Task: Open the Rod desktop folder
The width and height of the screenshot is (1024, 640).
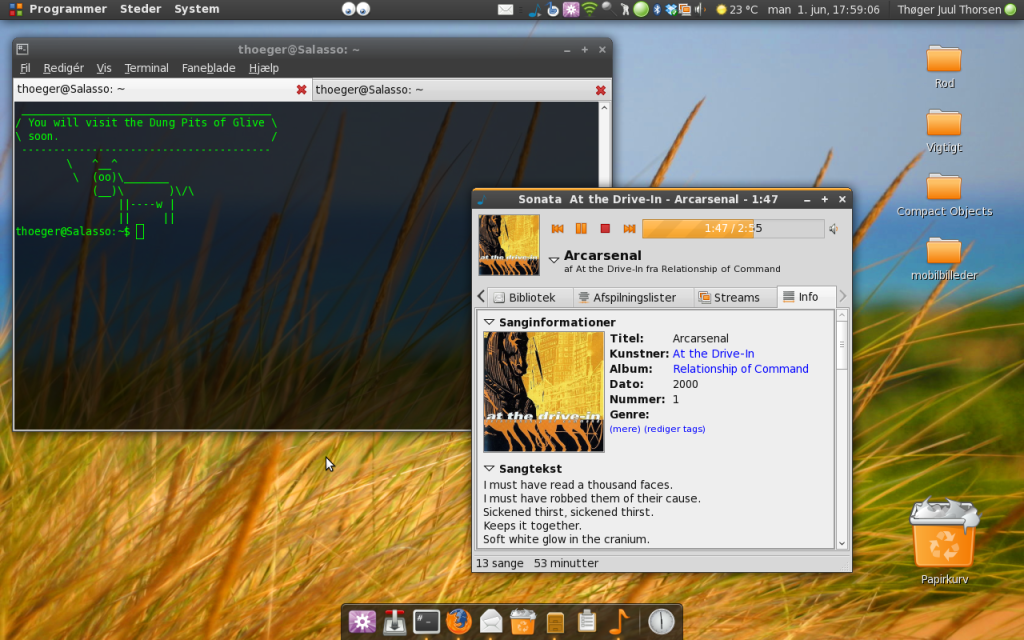Action: (944, 67)
